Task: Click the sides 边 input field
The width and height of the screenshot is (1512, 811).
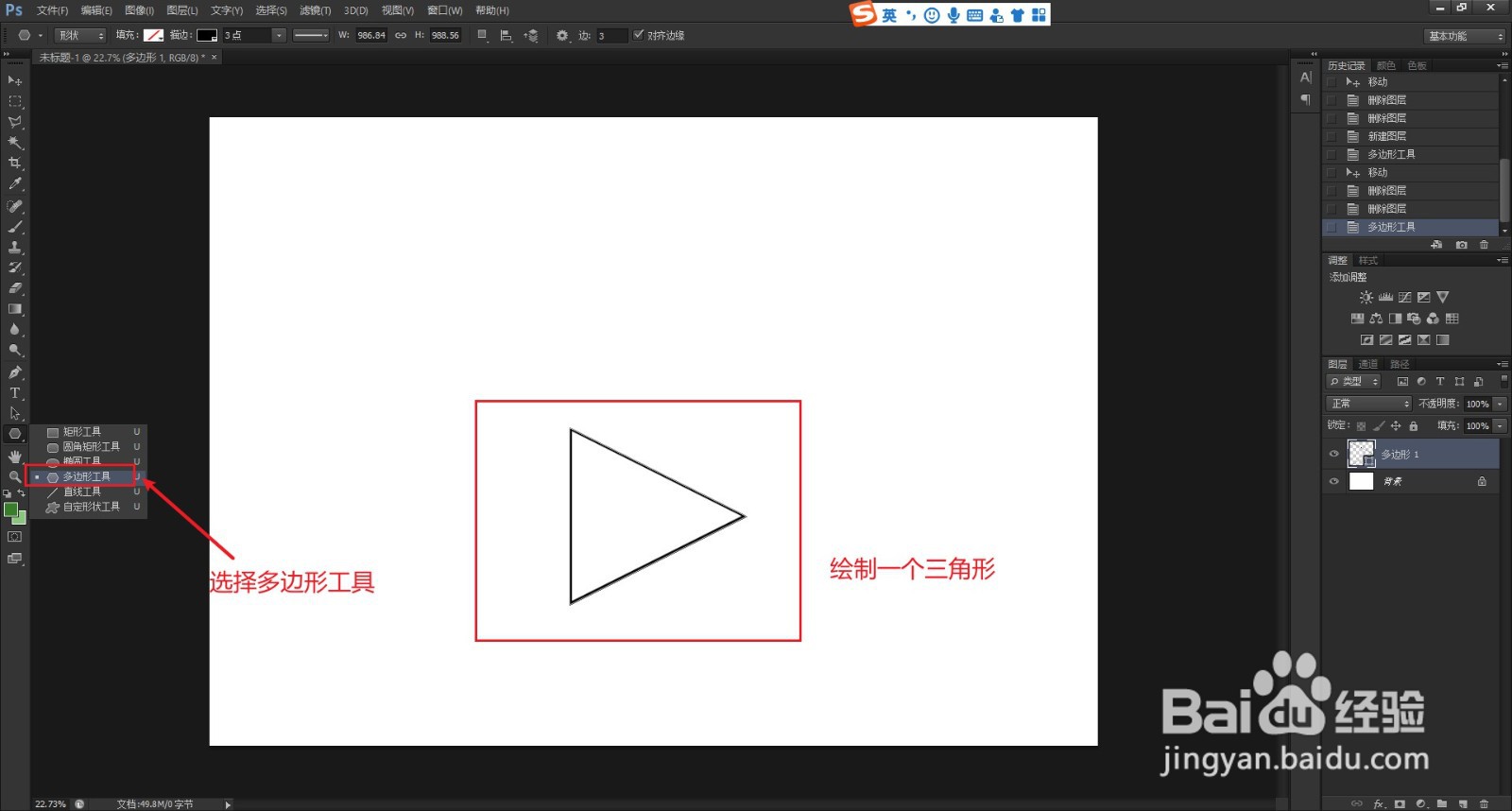Action: tap(611, 35)
